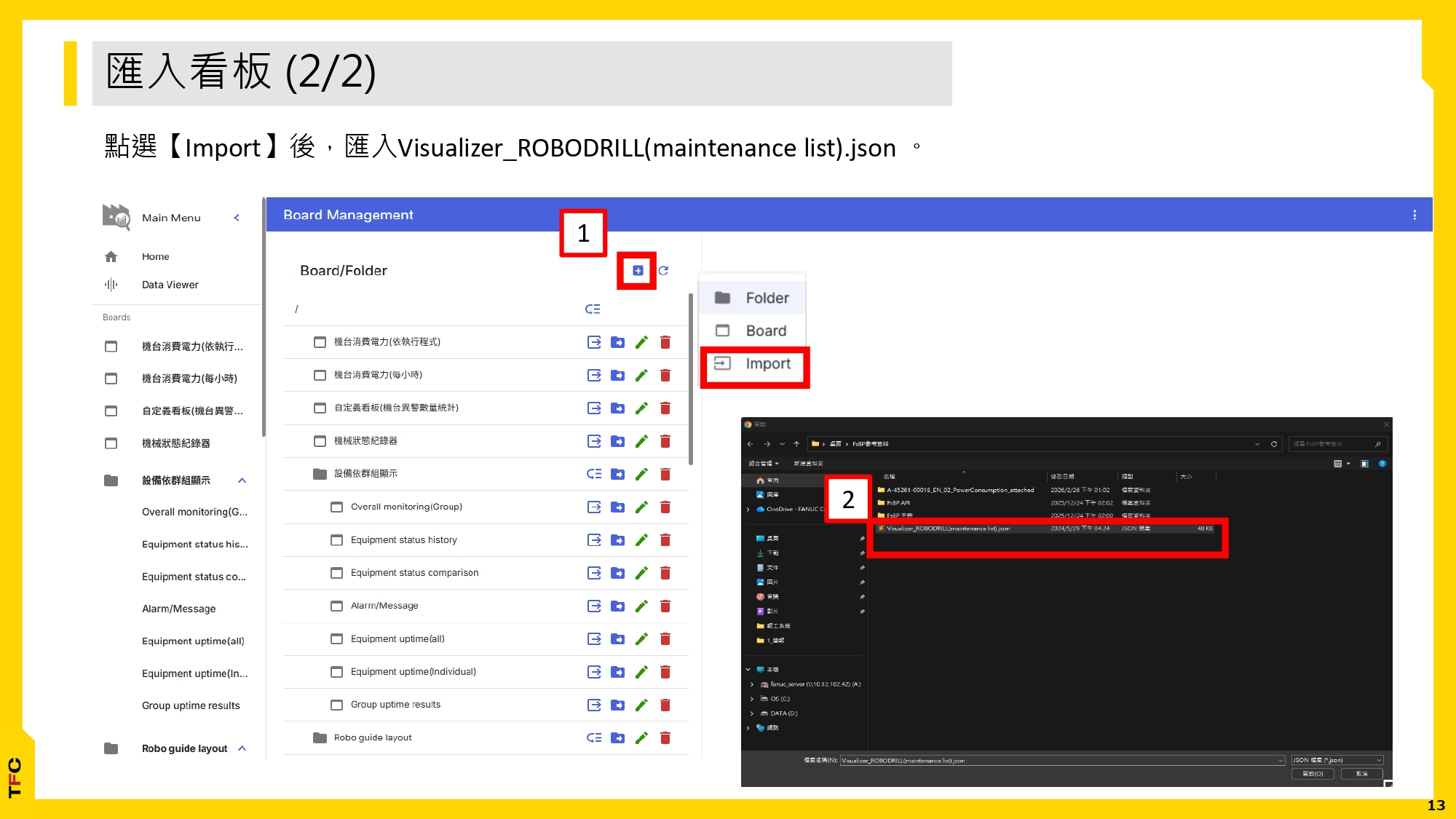Viewport: 1456px width, 819px height.
Task: Click the file name input field
Action: pos(1063,760)
